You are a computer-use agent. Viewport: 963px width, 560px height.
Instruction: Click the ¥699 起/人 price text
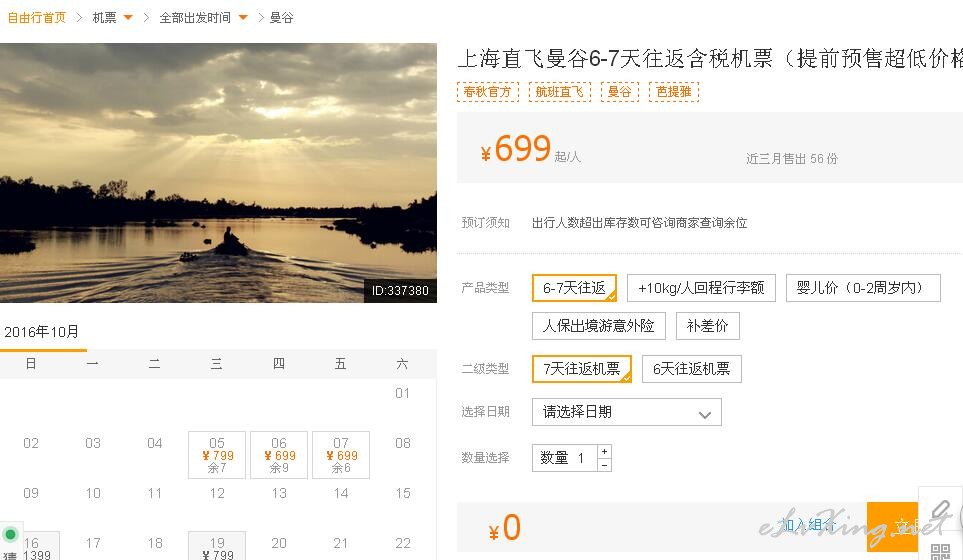click(x=531, y=149)
